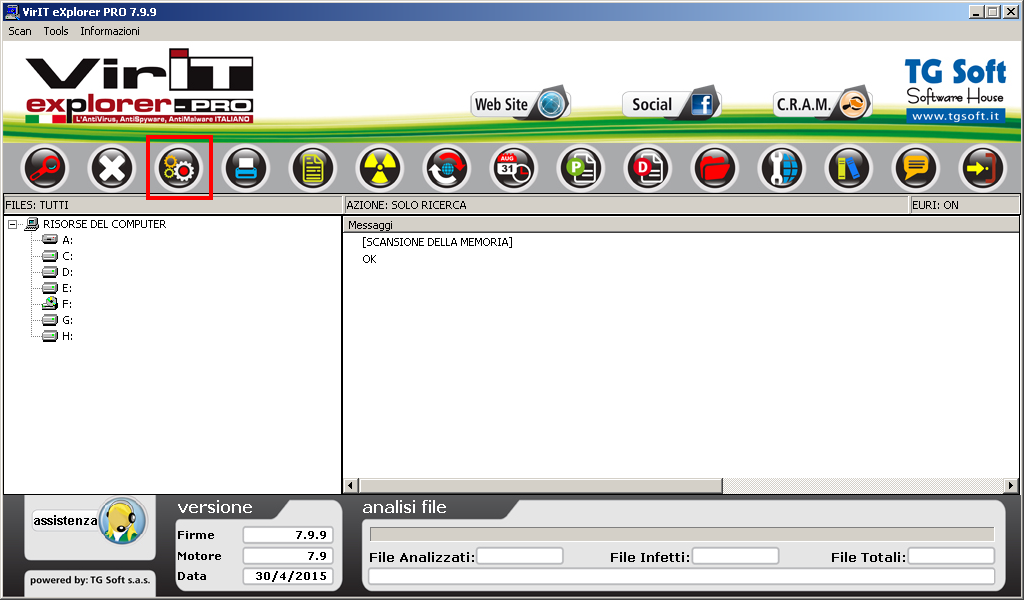The image size is (1024, 600).
Task: Click the Messaggi column header
Action: click(x=680, y=225)
